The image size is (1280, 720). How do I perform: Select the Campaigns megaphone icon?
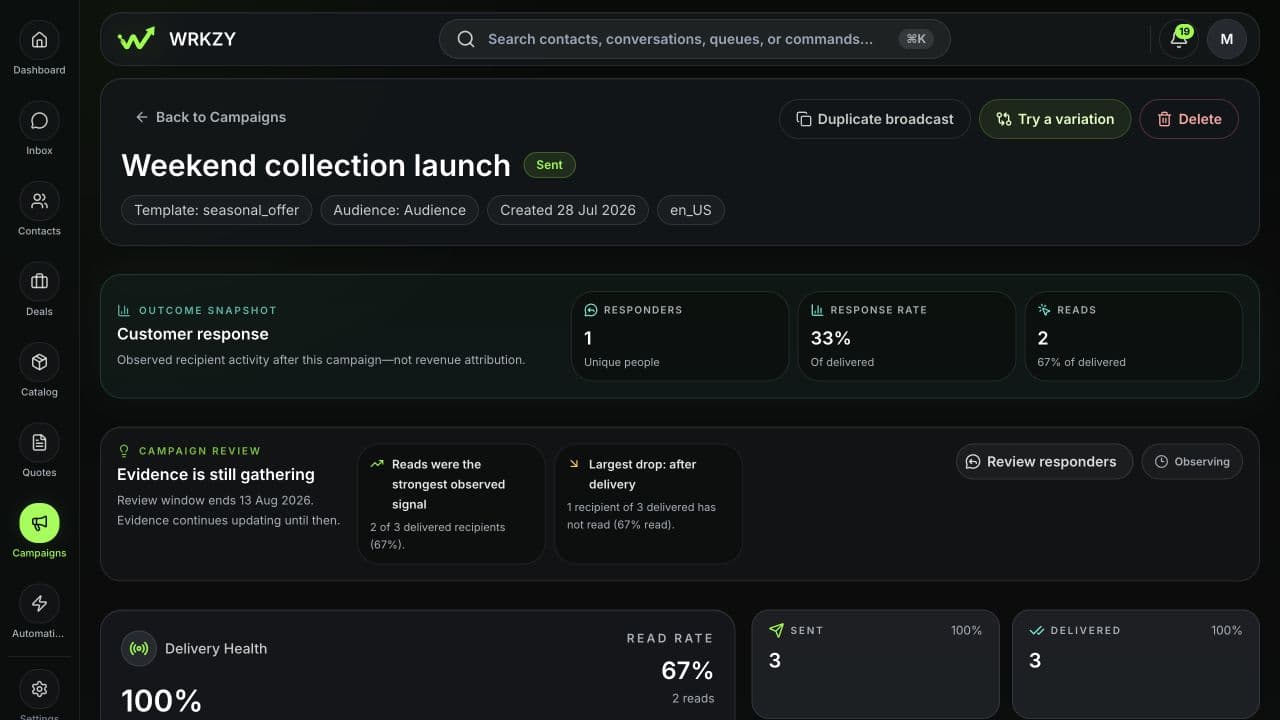point(39,523)
